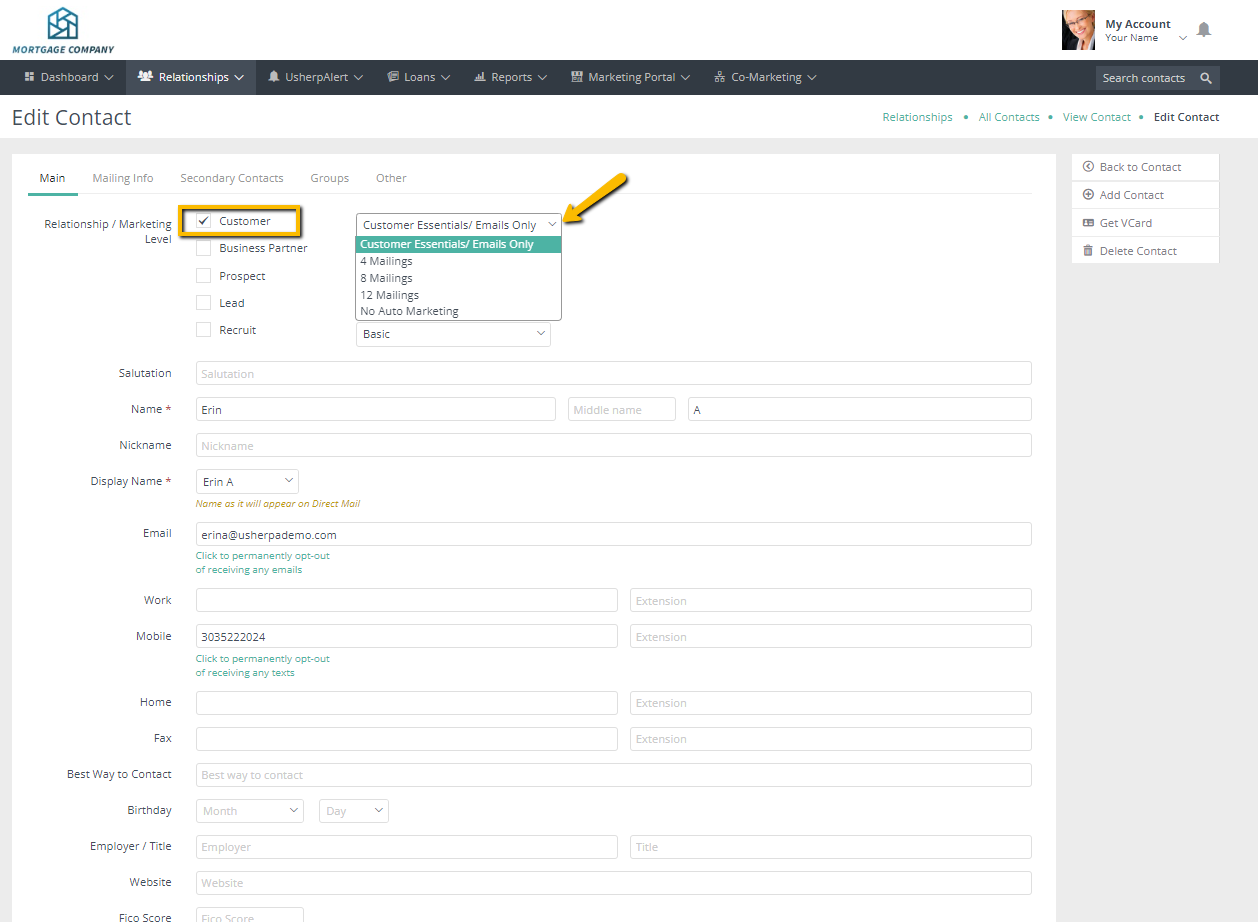This screenshot has height=922, width=1258.
Task: Go to All Contacts breadcrumb link
Action: click(1009, 117)
